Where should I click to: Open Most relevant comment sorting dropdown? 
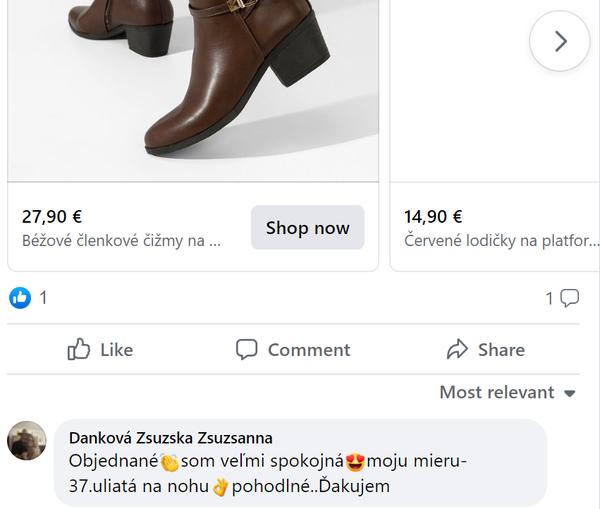[x=508, y=392]
